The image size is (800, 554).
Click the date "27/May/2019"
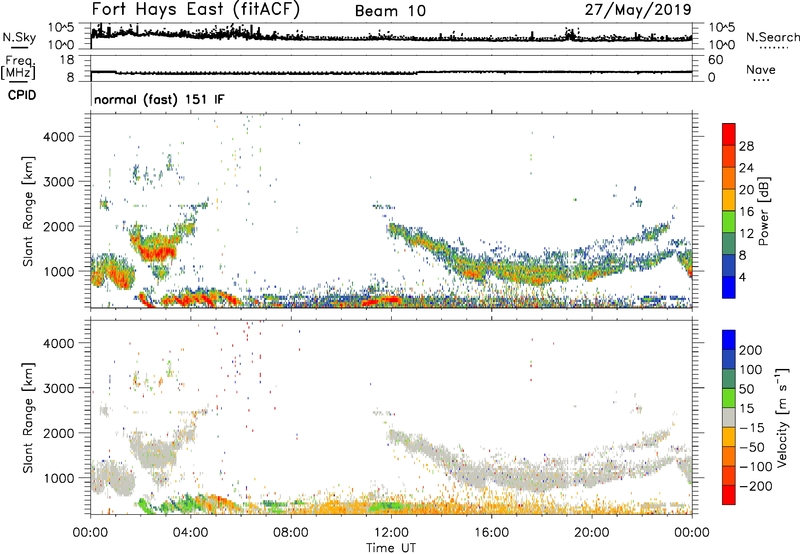638,10
